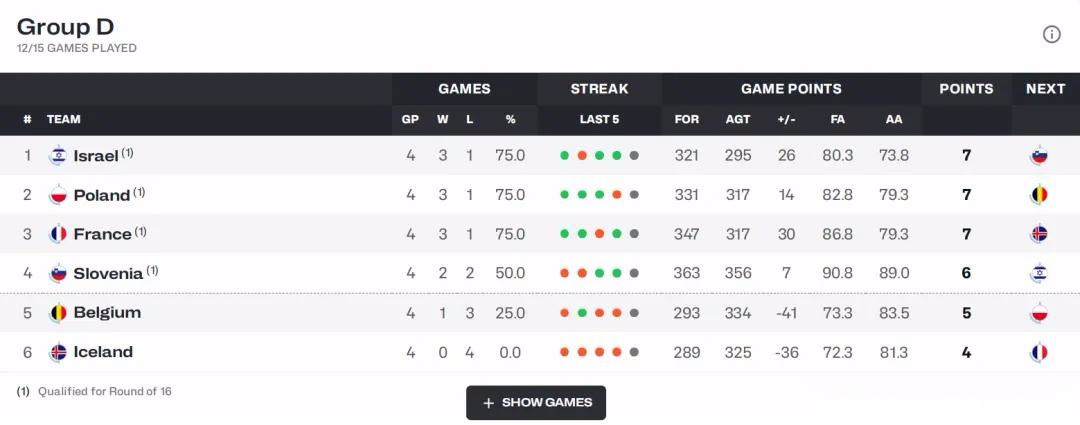The width and height of the screenshot is (1080, 425).
Task: Click next-opponent flag in Poland's row
Action: click(1039, 195)
